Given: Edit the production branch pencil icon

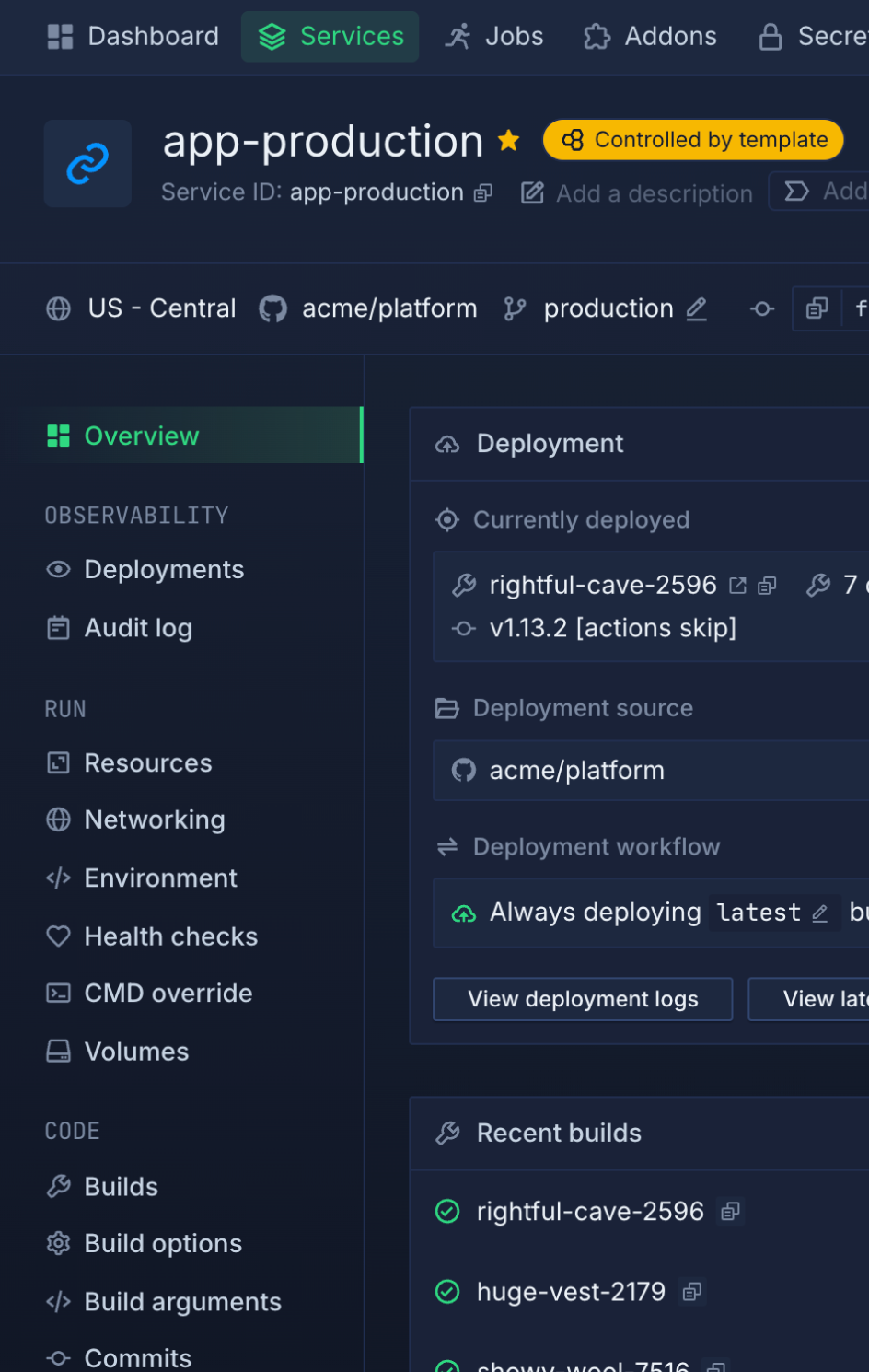Looking at the screenshot, I should pos(697,309).
